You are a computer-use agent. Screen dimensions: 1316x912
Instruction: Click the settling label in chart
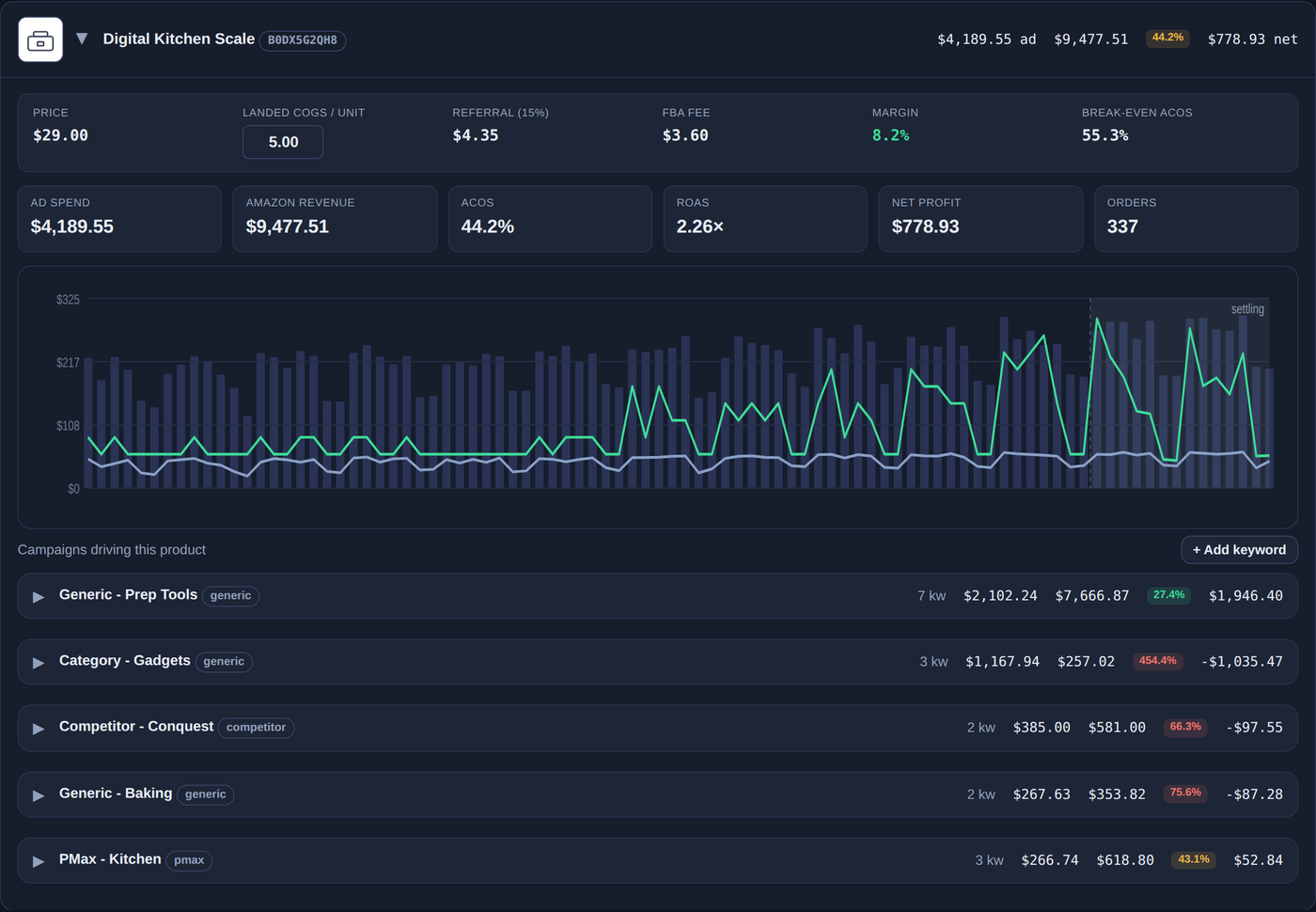[1247, 309]
